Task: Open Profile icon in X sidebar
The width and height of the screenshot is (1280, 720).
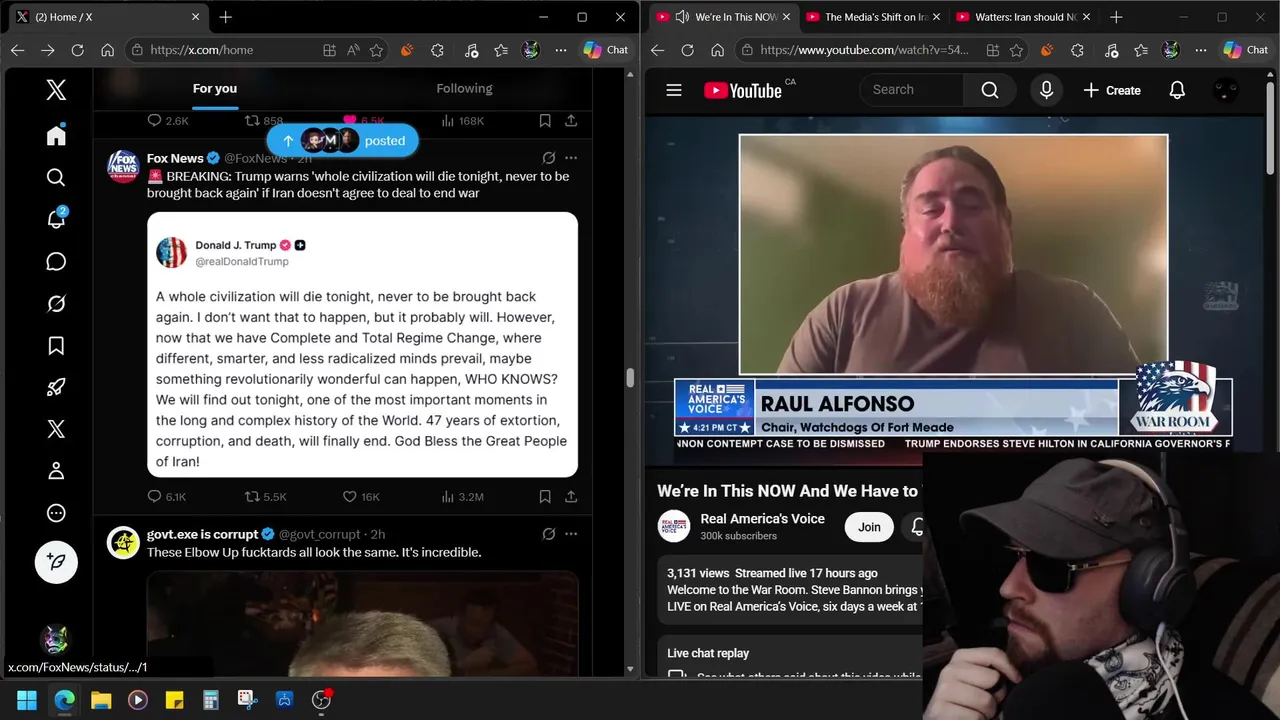Action: click(x=56, y=471)
